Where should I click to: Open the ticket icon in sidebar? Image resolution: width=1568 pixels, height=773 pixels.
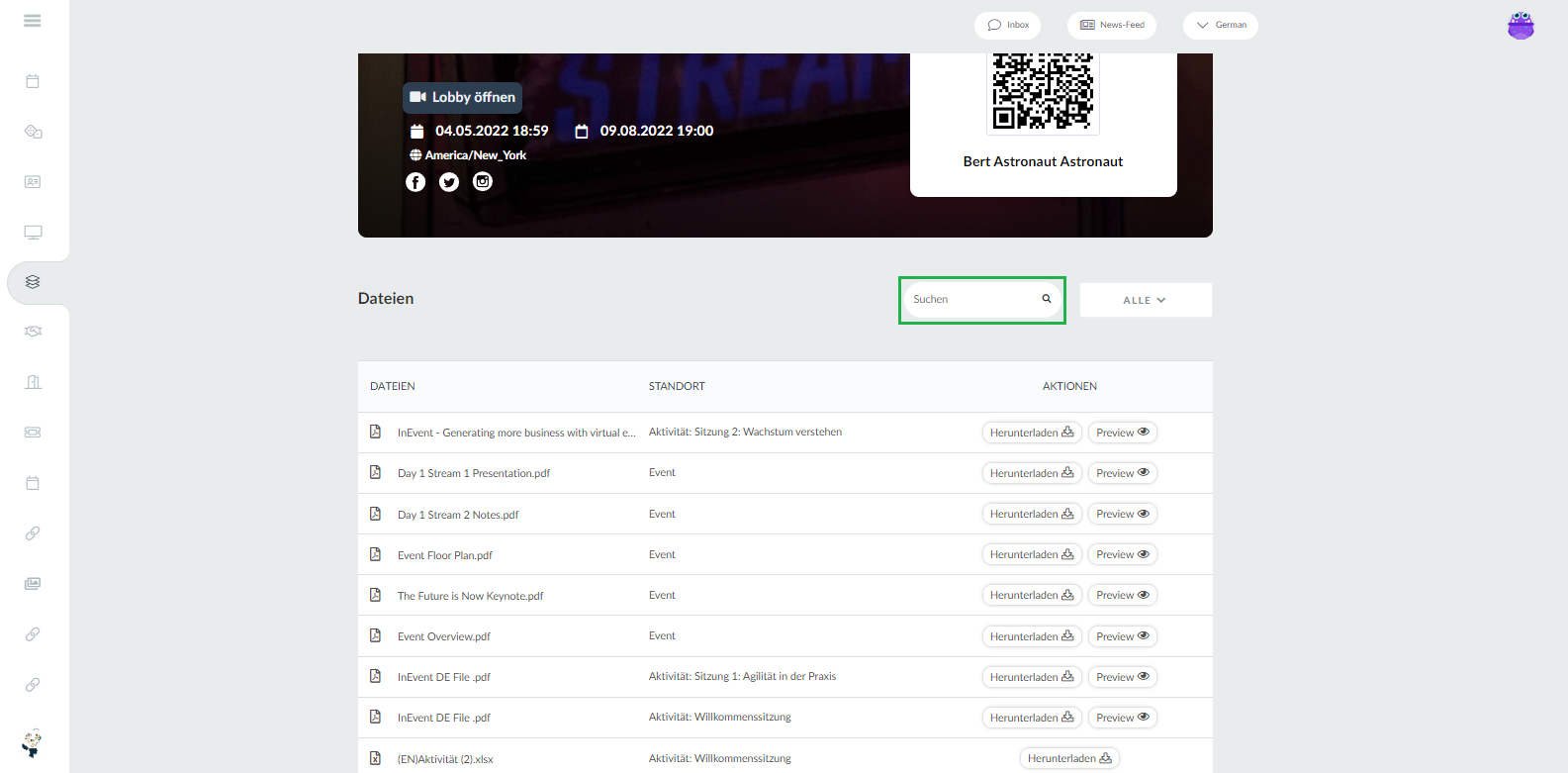[x=33, y=433]
